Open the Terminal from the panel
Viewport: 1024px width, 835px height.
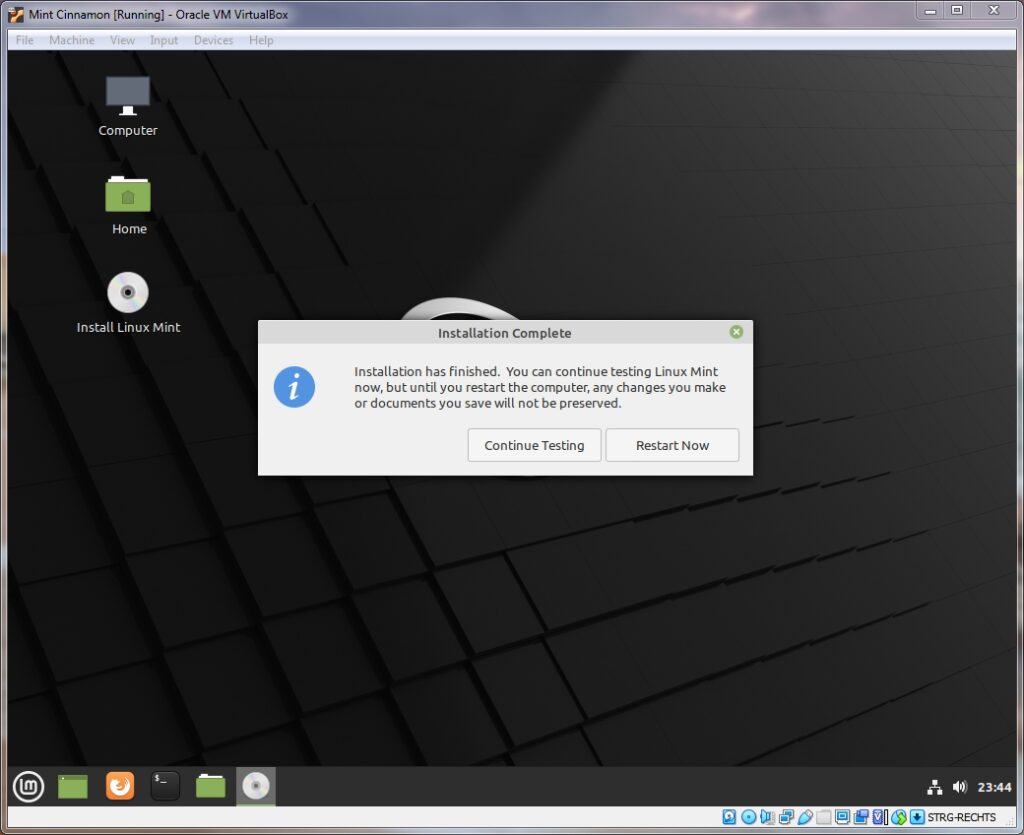tap(165, 786)
